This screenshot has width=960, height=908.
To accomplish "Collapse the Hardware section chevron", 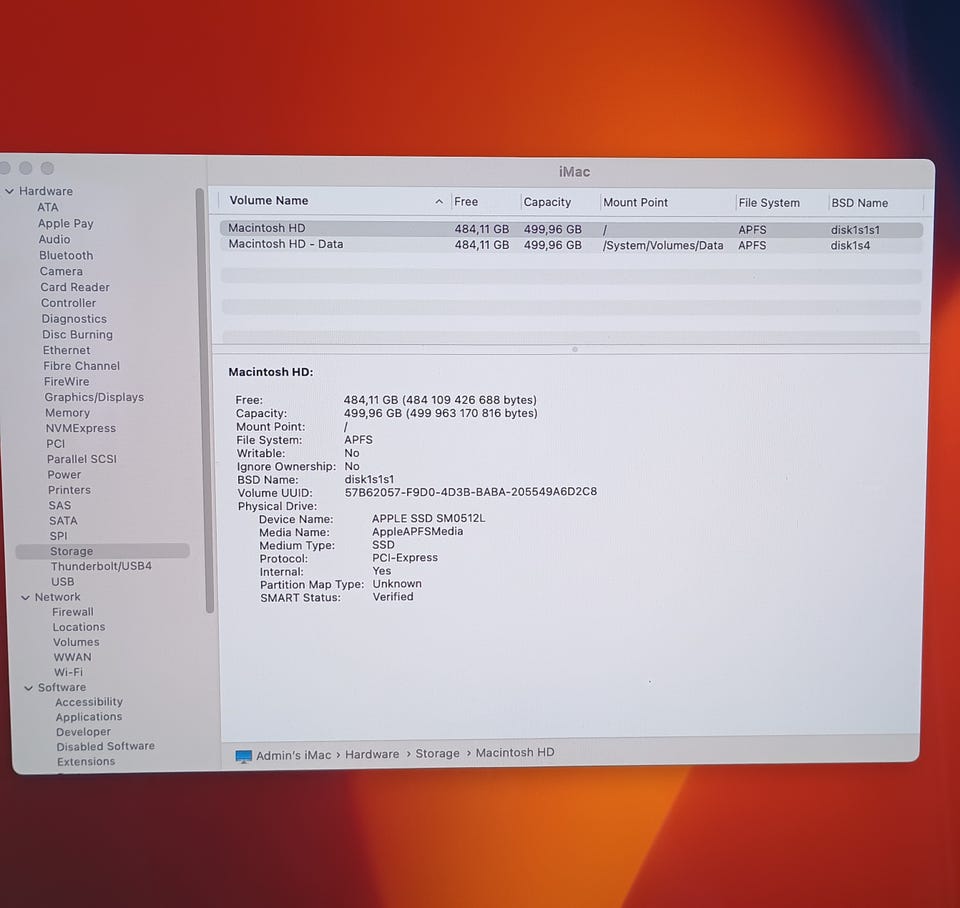I will click(9, 191).
